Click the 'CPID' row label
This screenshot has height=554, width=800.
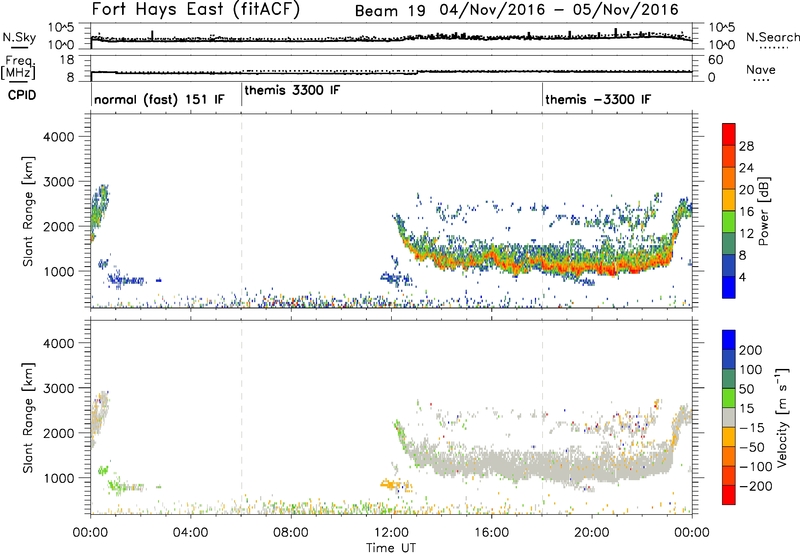click(21, 95)
